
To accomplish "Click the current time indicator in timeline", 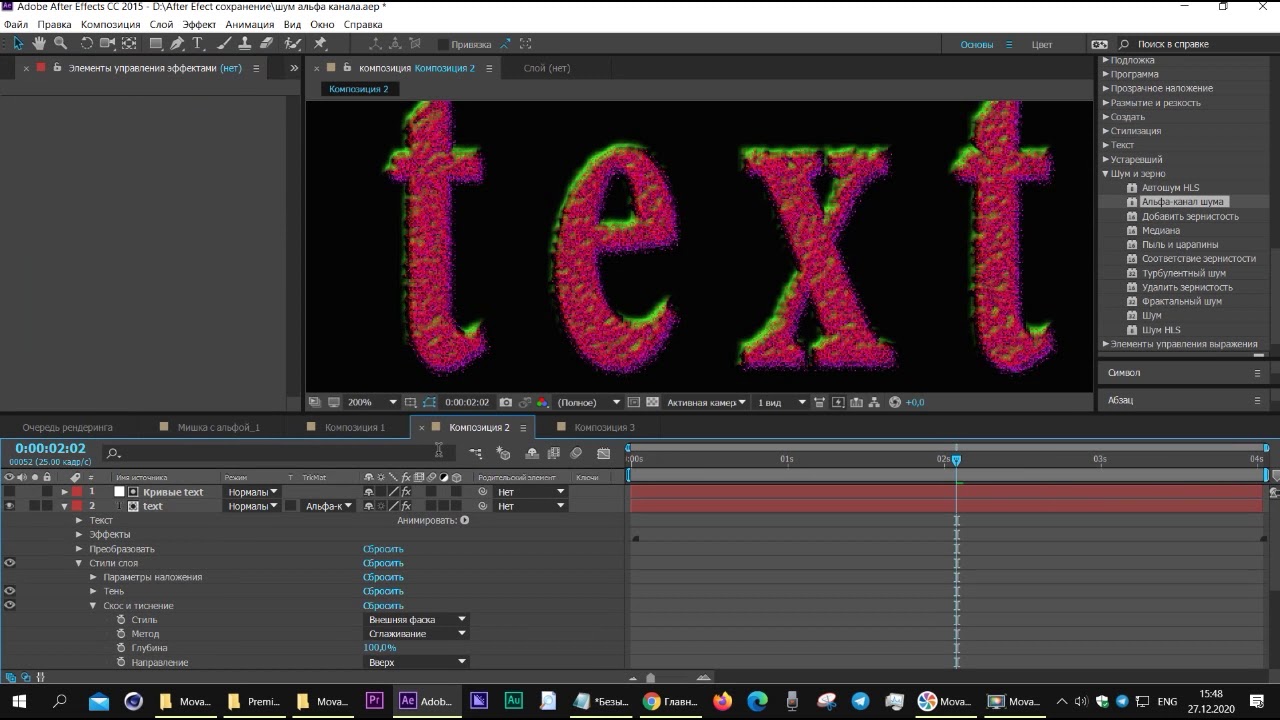I will click(x=956, y=460).
